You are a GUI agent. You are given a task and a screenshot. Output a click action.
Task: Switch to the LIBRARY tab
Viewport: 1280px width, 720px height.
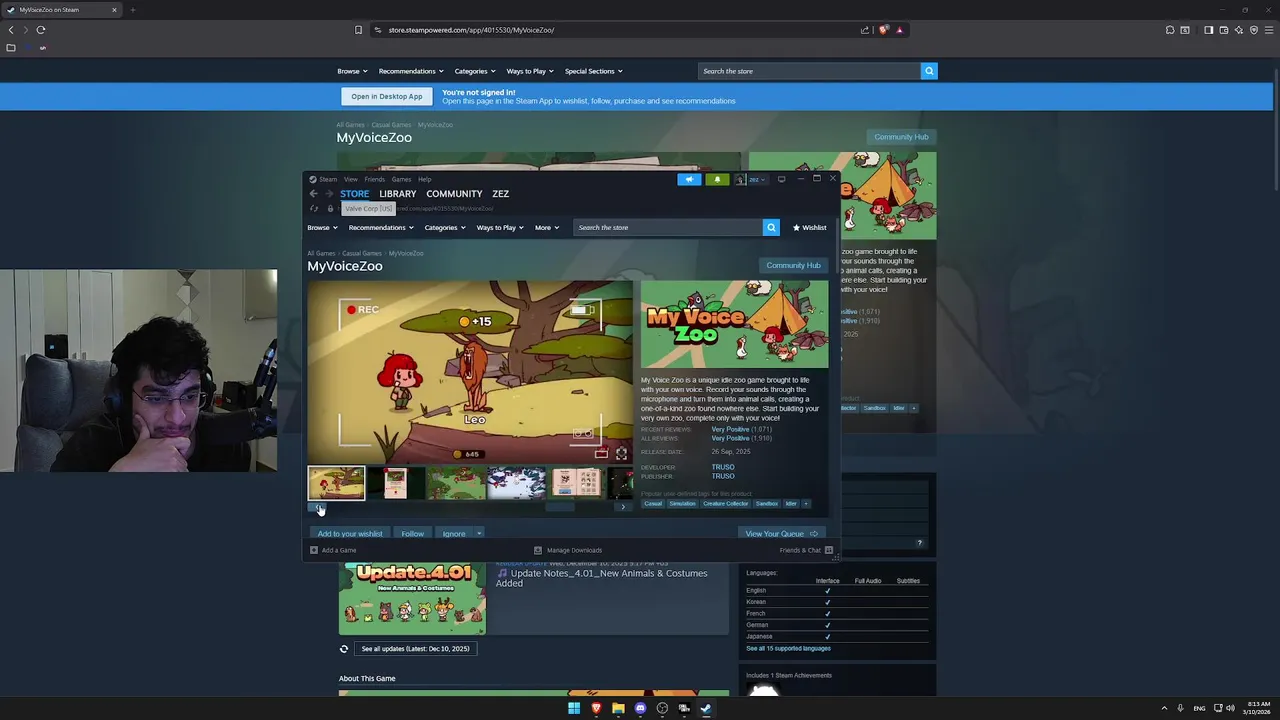point(398,194)
